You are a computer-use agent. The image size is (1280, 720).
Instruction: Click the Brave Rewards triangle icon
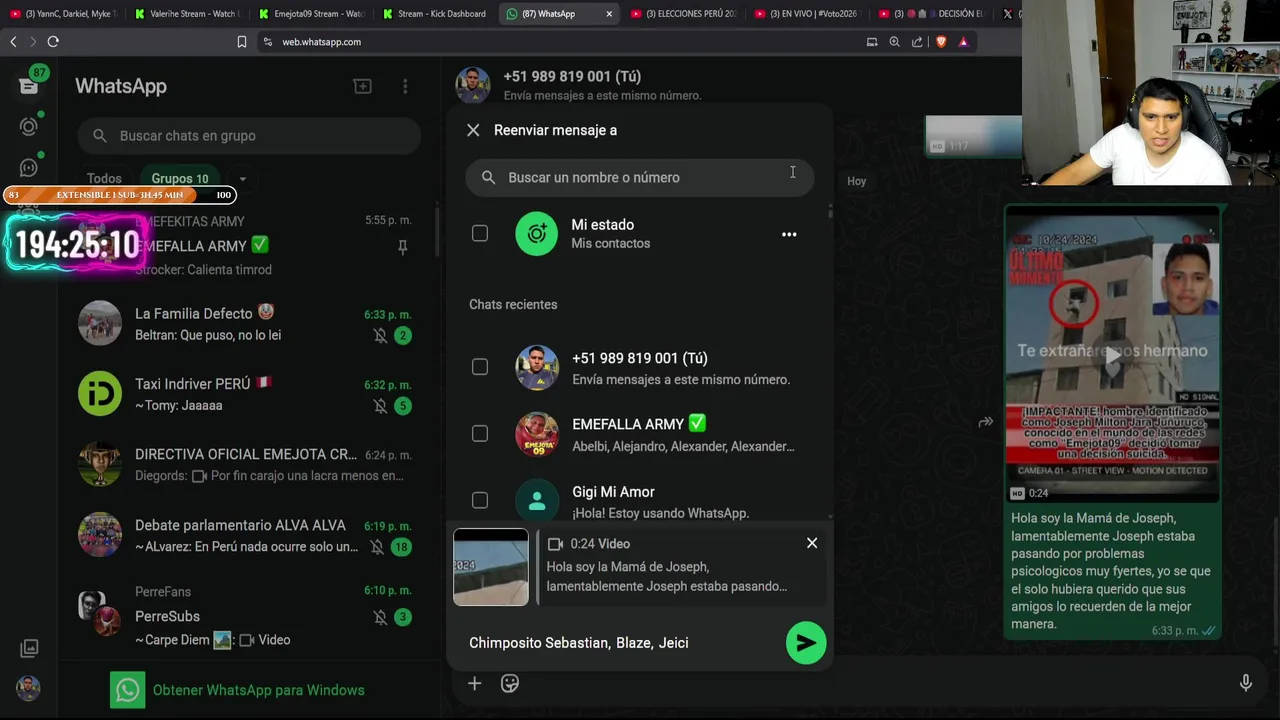(x=963, y=42)
